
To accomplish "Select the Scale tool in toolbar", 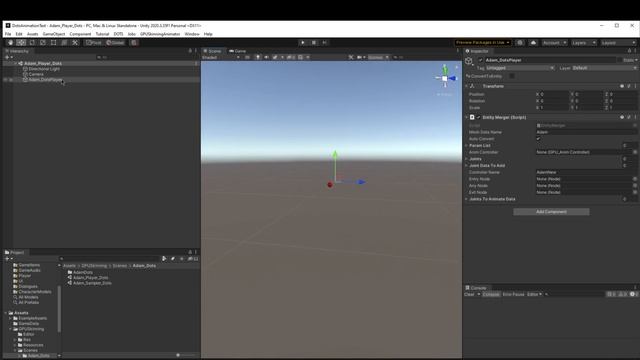I will 43,42.
